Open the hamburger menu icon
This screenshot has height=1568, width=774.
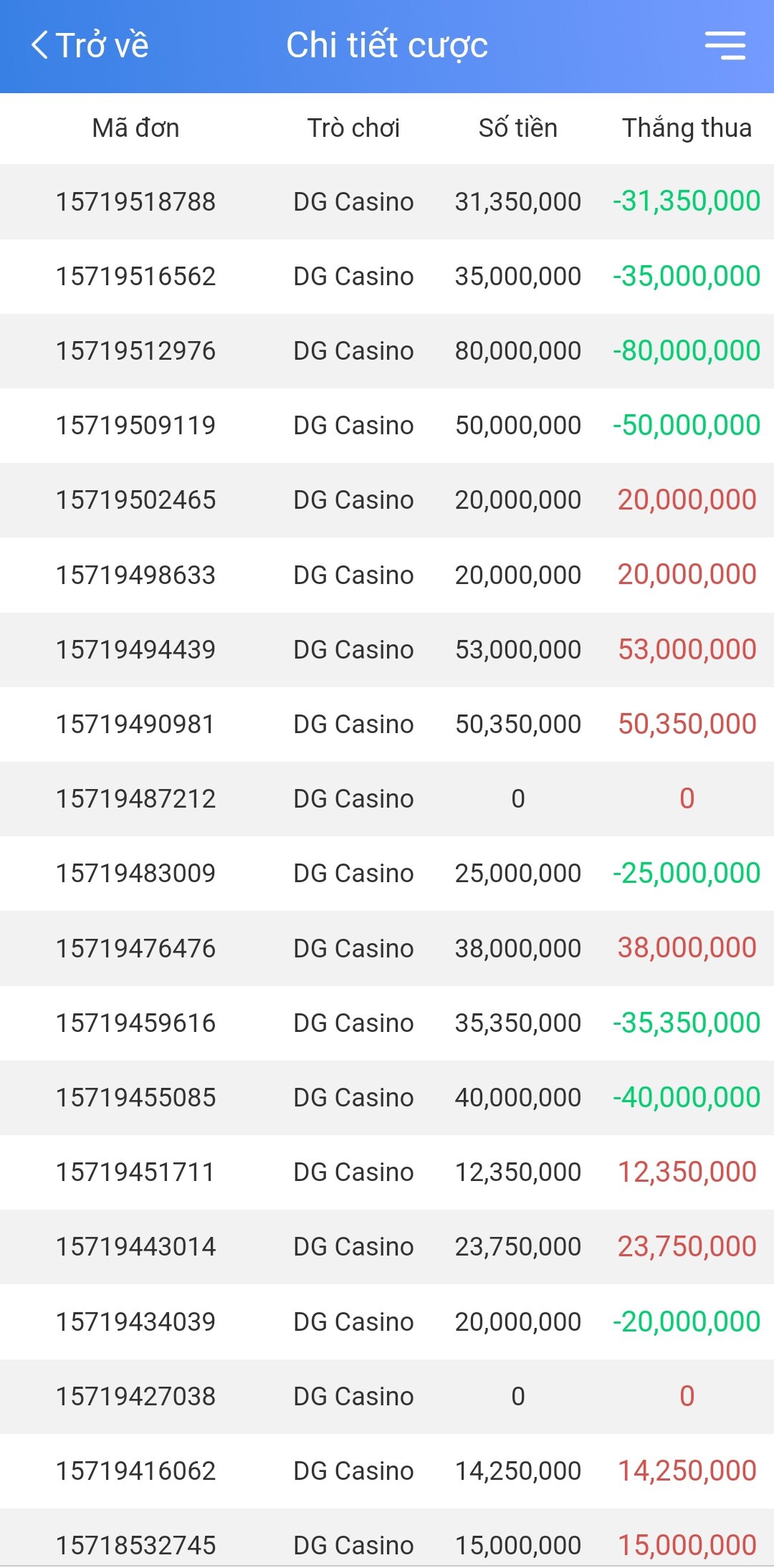pyautogui.click(x=725, y=45)
